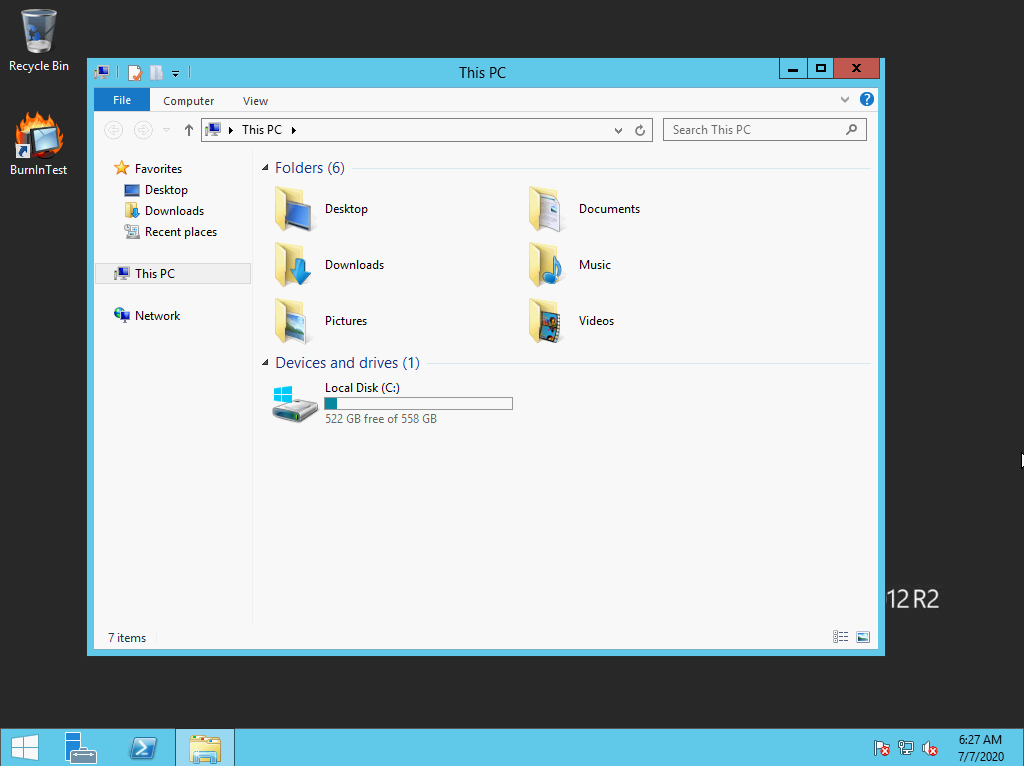1024x766 pixels.
Task: Click the Properties quick access toolbar icon
Action: pyautogui.click(x=135, y=72)
